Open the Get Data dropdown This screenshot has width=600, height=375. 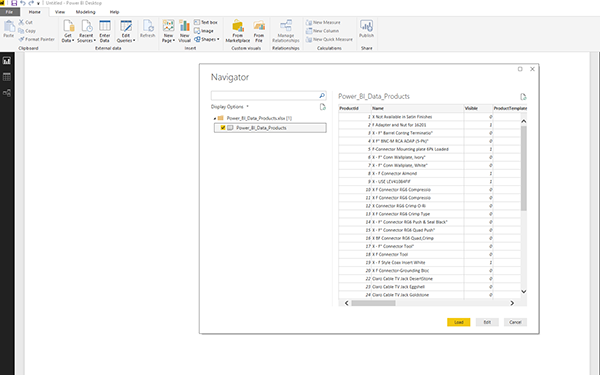pyautogui.click(x=68, y=31)
